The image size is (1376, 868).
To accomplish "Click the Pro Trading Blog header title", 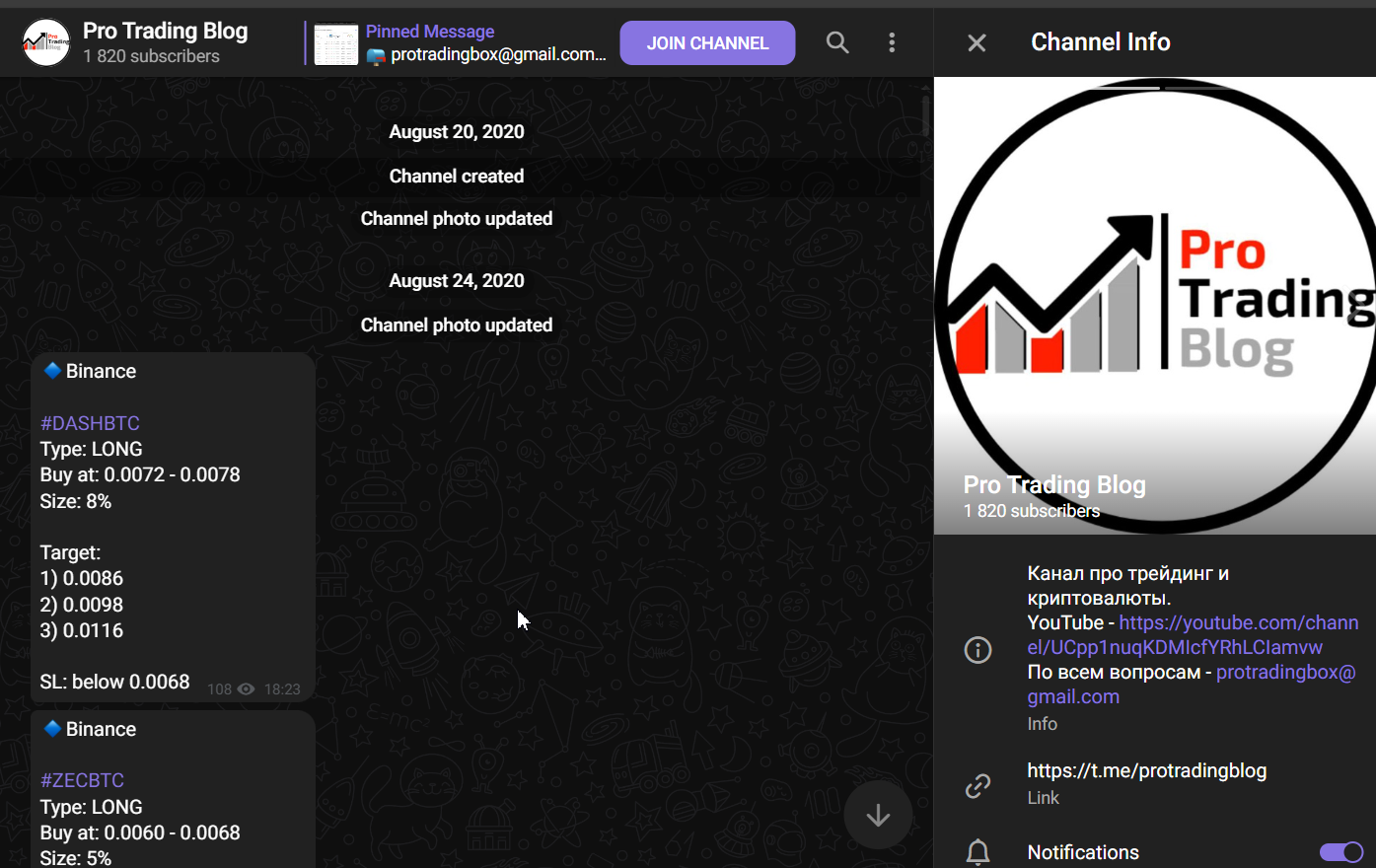I will (x=165, y=31).
